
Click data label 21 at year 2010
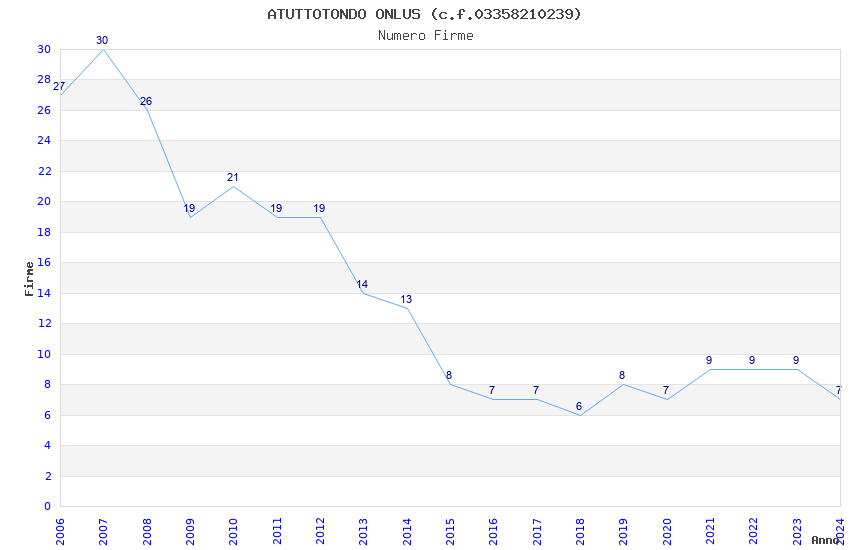(x=233, y=177)
